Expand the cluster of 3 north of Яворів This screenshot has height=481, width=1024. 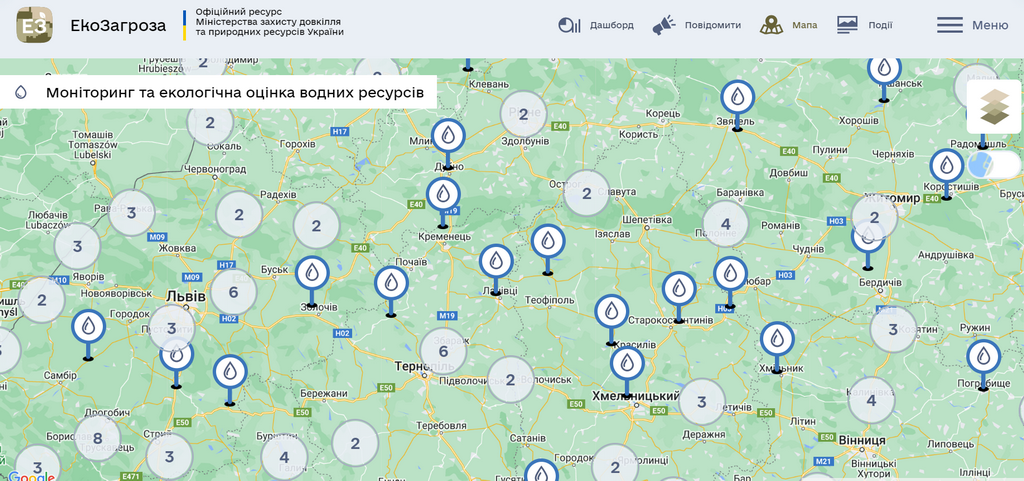[x=77, y=247]
